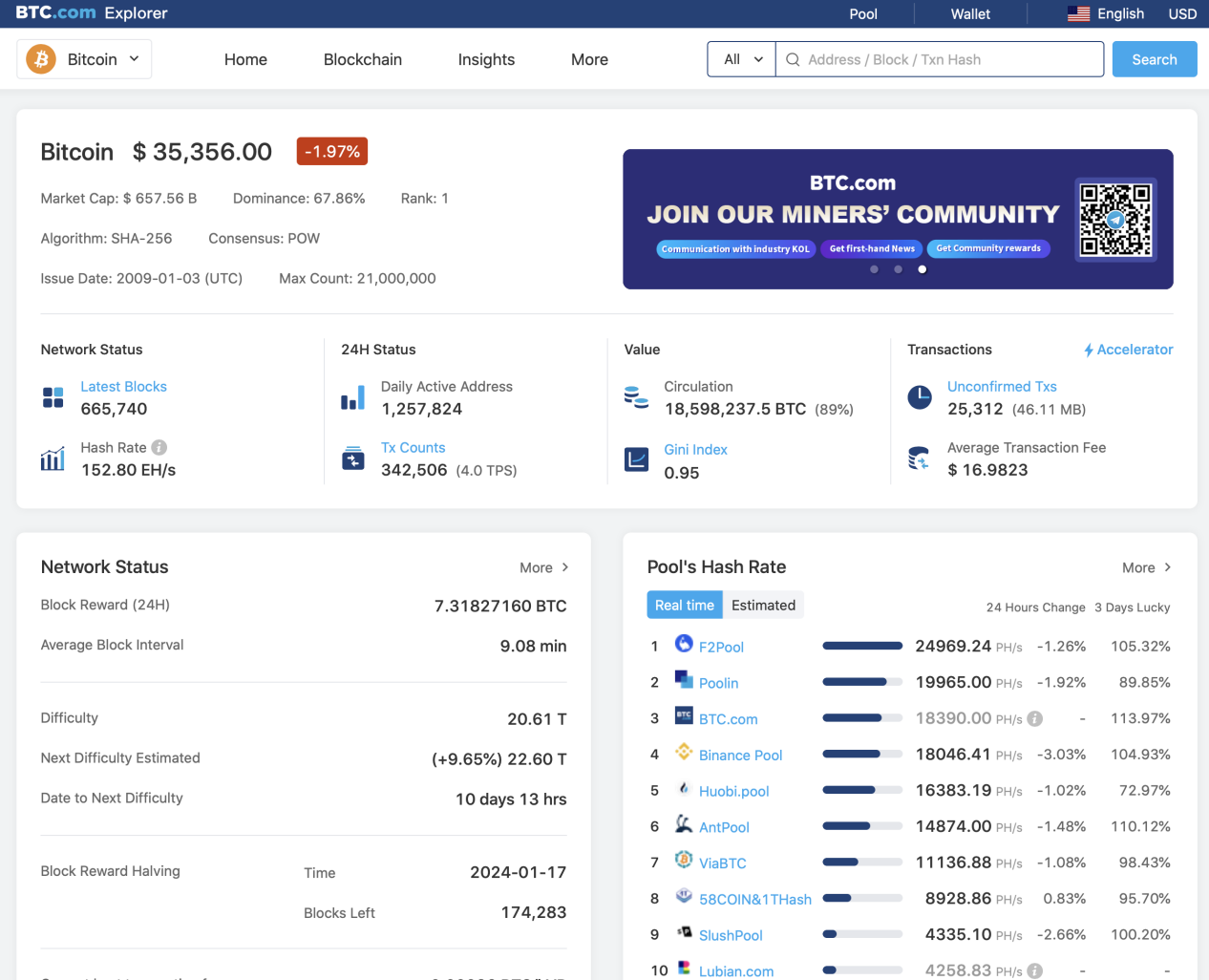Open the More navigation menu
Screen dimensions: 1209x980
coord(589,59)
